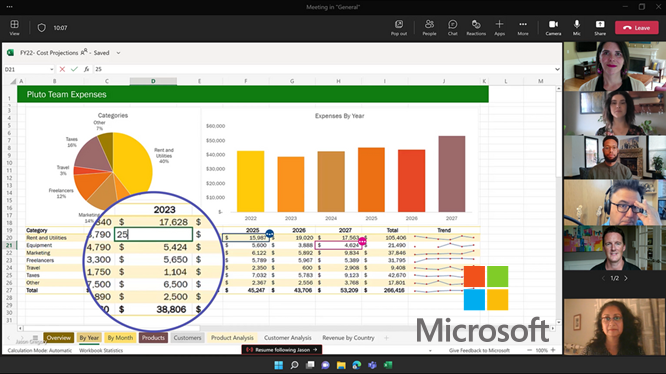Screen dimensions: 666x374
Task: Open taskbar Search
Action: click(294, 365)
